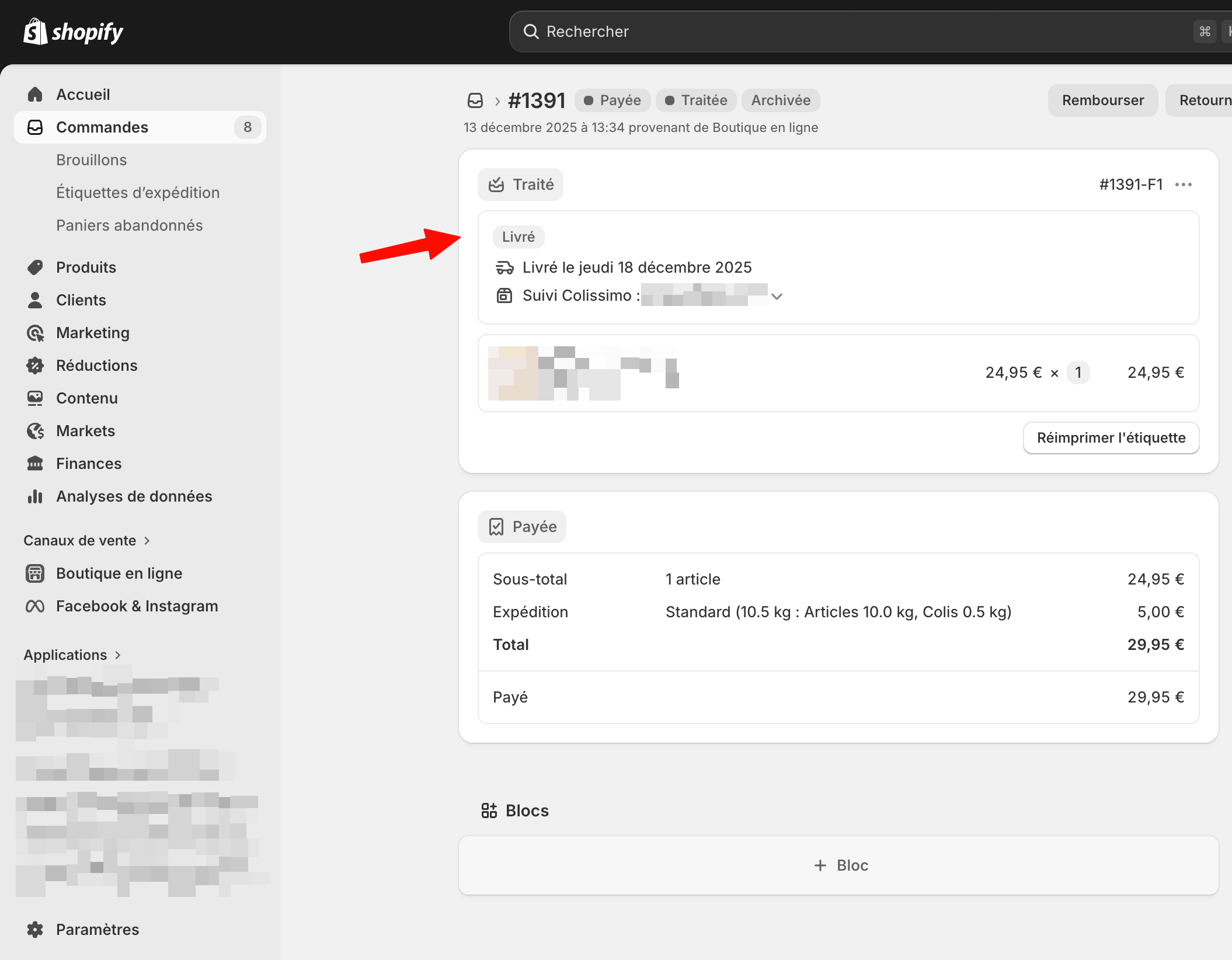Open Étiquettes d'expédition page
The height and width of the screenshot is (960, 1232).
pyautogui.click(x=138, y=193)
